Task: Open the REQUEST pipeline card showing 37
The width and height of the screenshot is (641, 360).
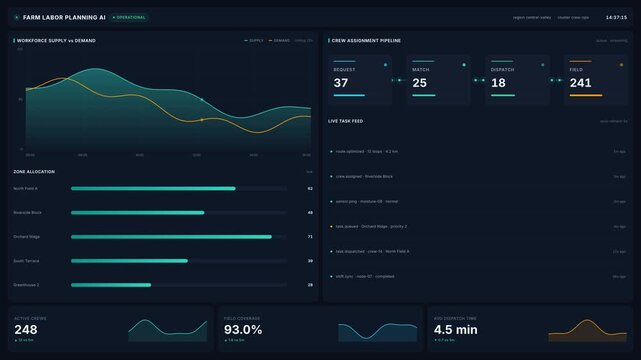Action: coord(360,80)
